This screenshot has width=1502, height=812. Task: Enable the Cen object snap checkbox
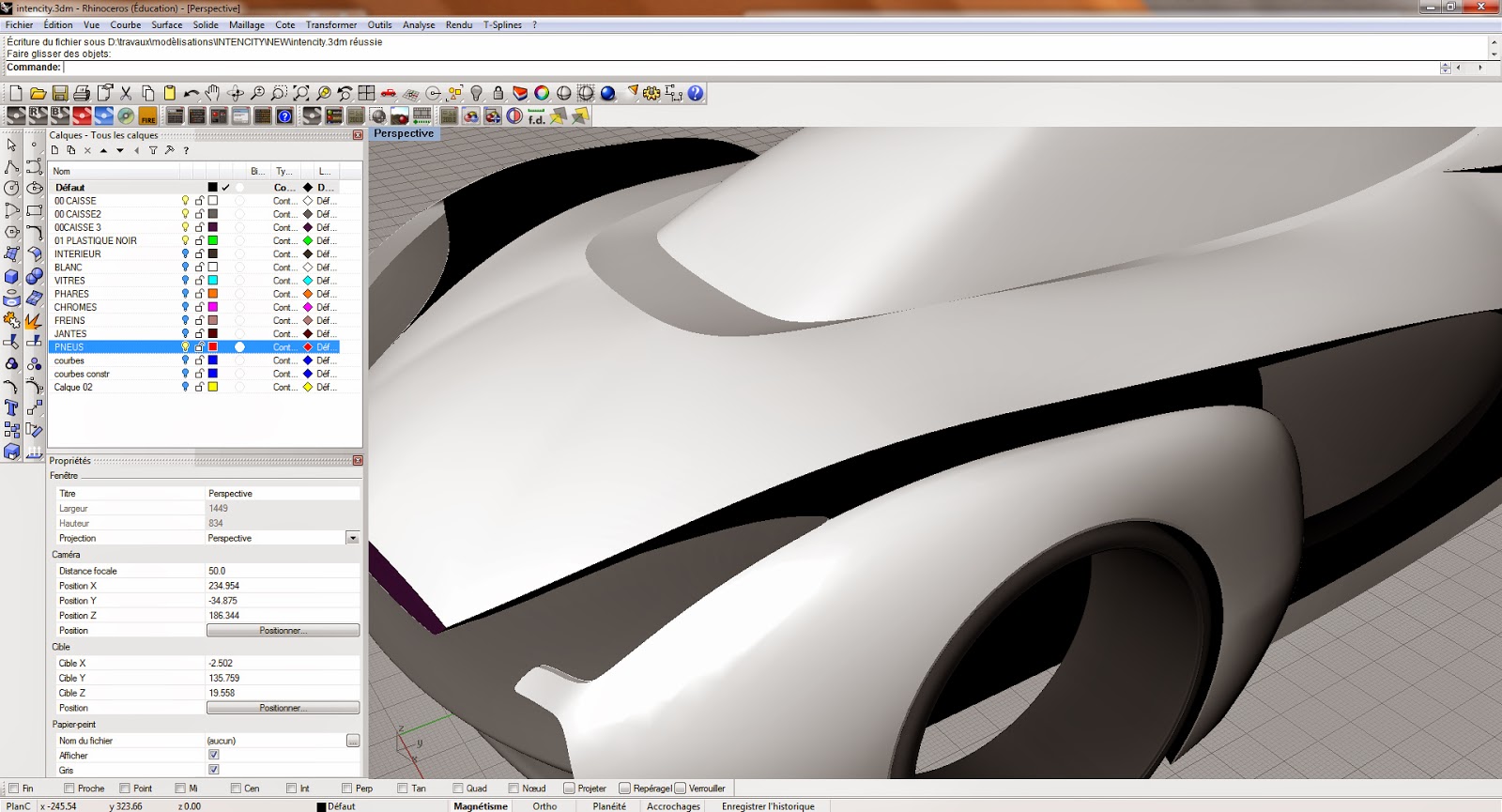point(236,789)
